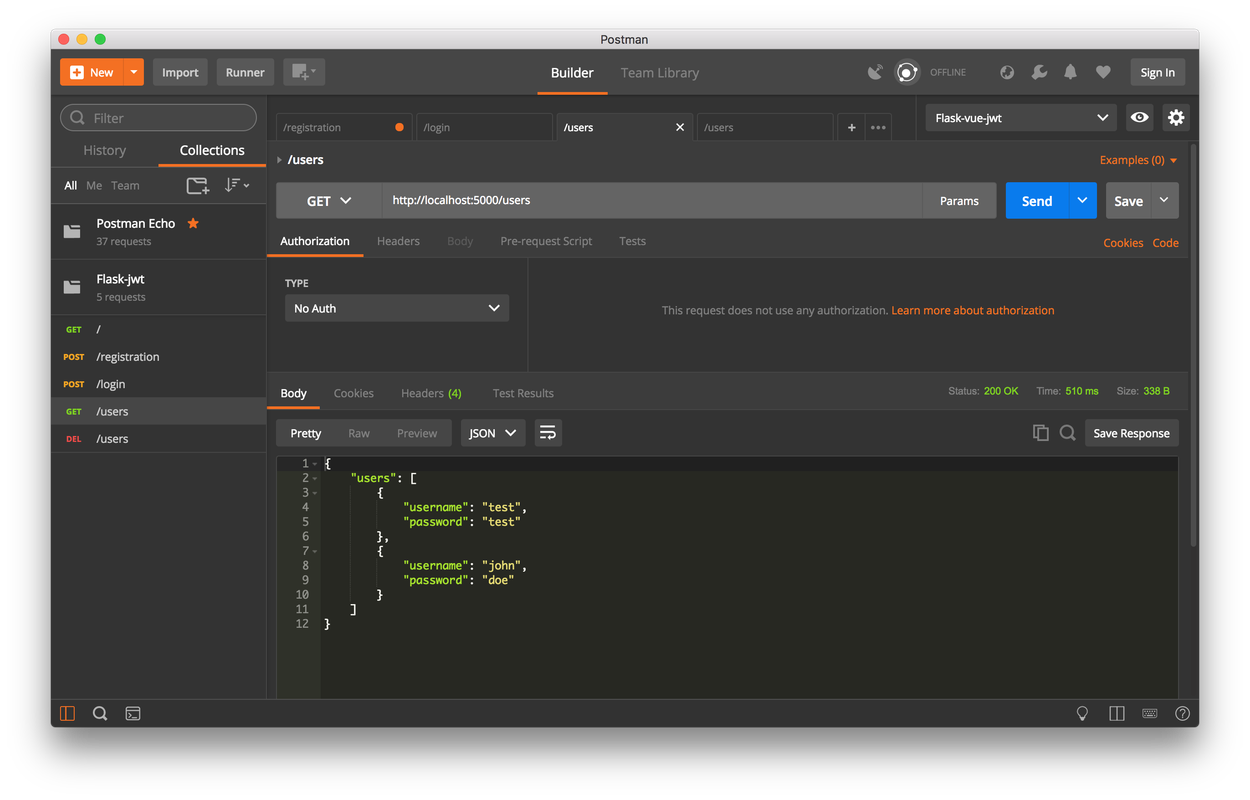
Task: Switch to the Builder tab
Action: (572, 73)
